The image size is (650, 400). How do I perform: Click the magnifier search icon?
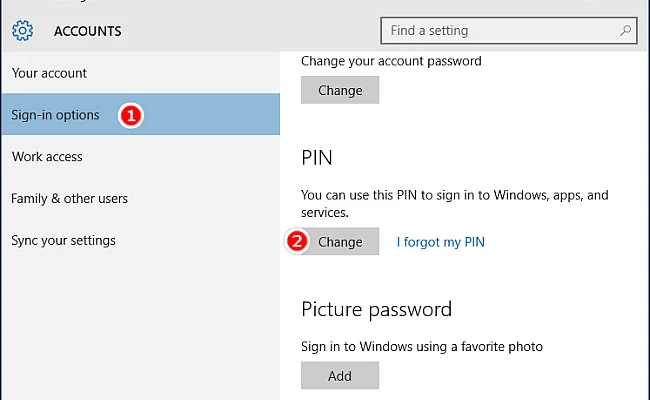tap(625, 30)
